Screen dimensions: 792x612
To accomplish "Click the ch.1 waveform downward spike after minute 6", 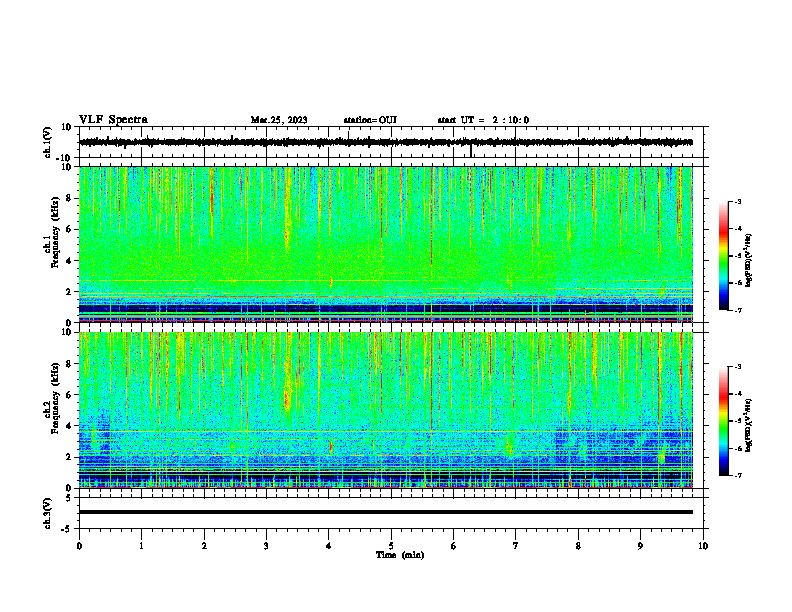I will [471, 150].
